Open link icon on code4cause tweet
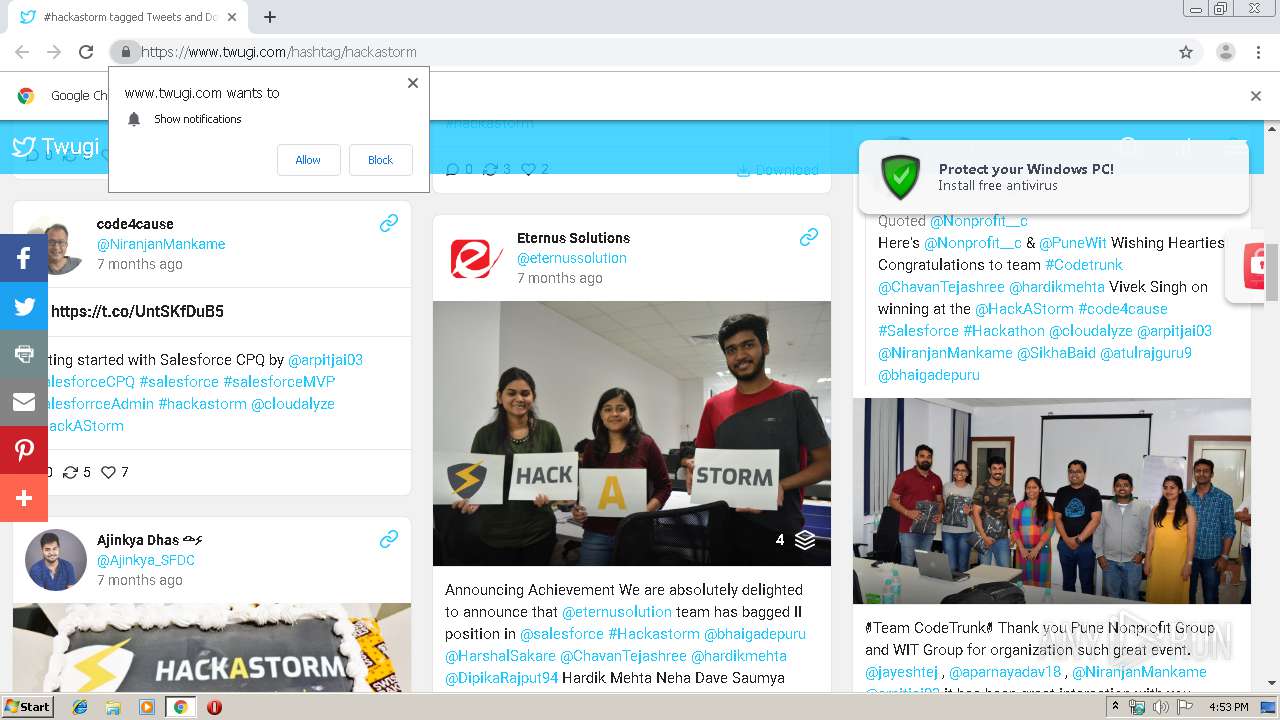1280x720 pixels. pyautogui.click(x=389, y=223)
